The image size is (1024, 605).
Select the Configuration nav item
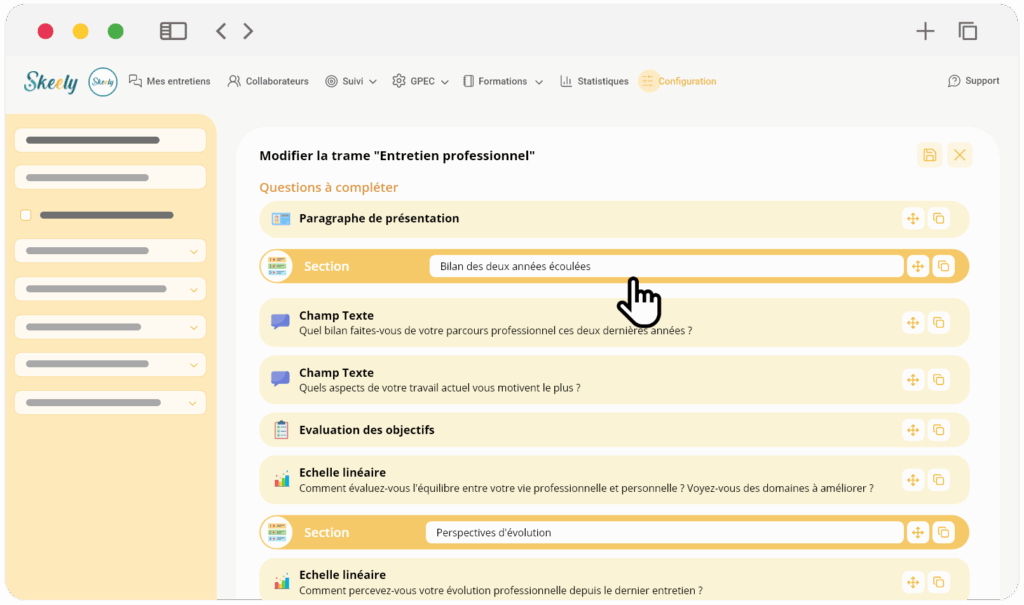click(x=678, y=81)
